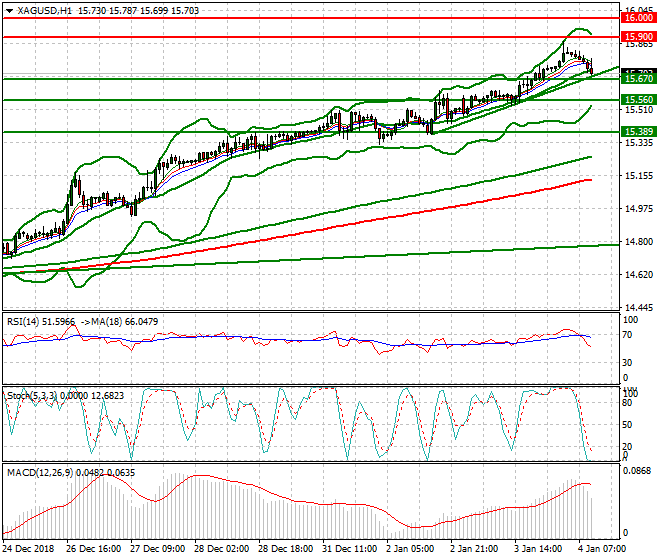
Task: Click the 31 Dec 11:00 time label
Action: tap(349, 549)
